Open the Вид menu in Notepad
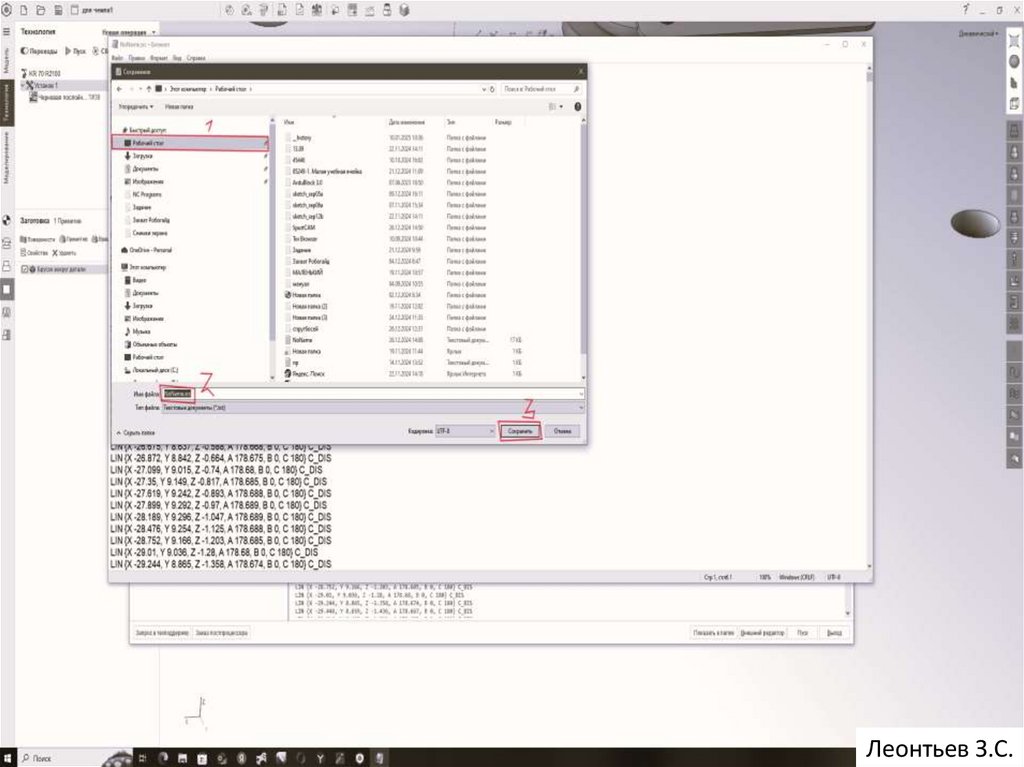This screenshot has height=767, width=1024. point(177,58)
